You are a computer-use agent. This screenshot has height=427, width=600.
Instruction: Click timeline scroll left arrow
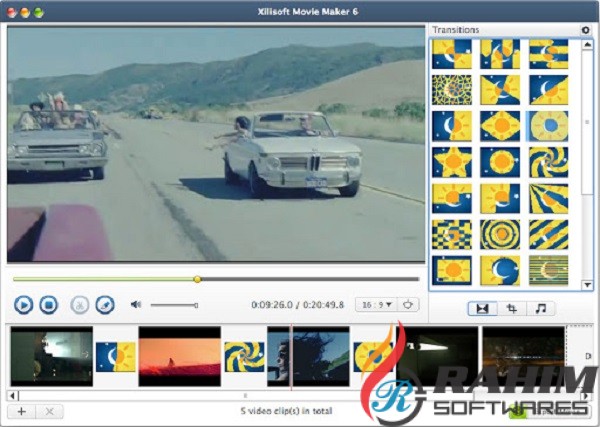click(13, 396)
